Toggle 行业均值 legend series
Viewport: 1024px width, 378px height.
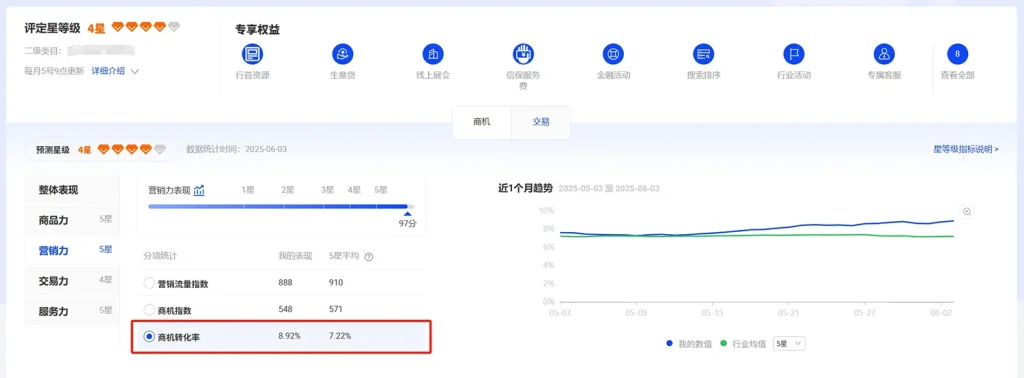click(x=743, y=343)
